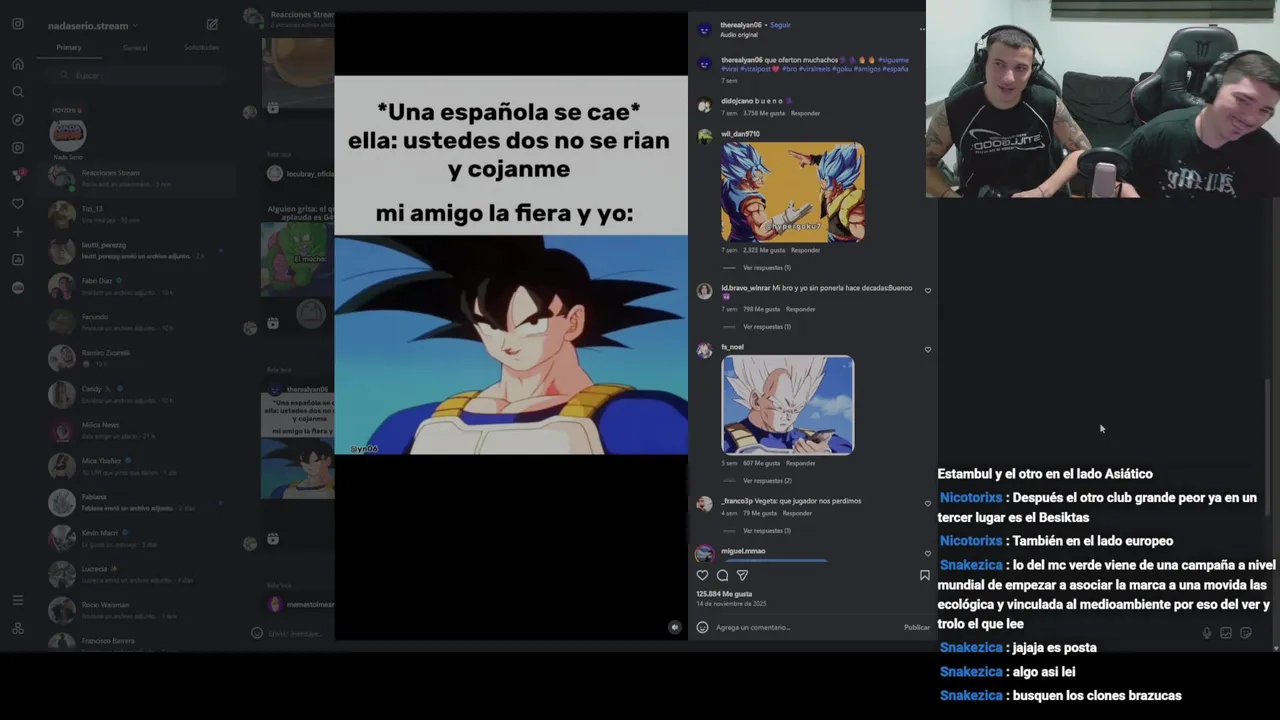Compose a new message with the pencil icon
The width and height of the screenshot is (1280, 720).
pos(212,24)
